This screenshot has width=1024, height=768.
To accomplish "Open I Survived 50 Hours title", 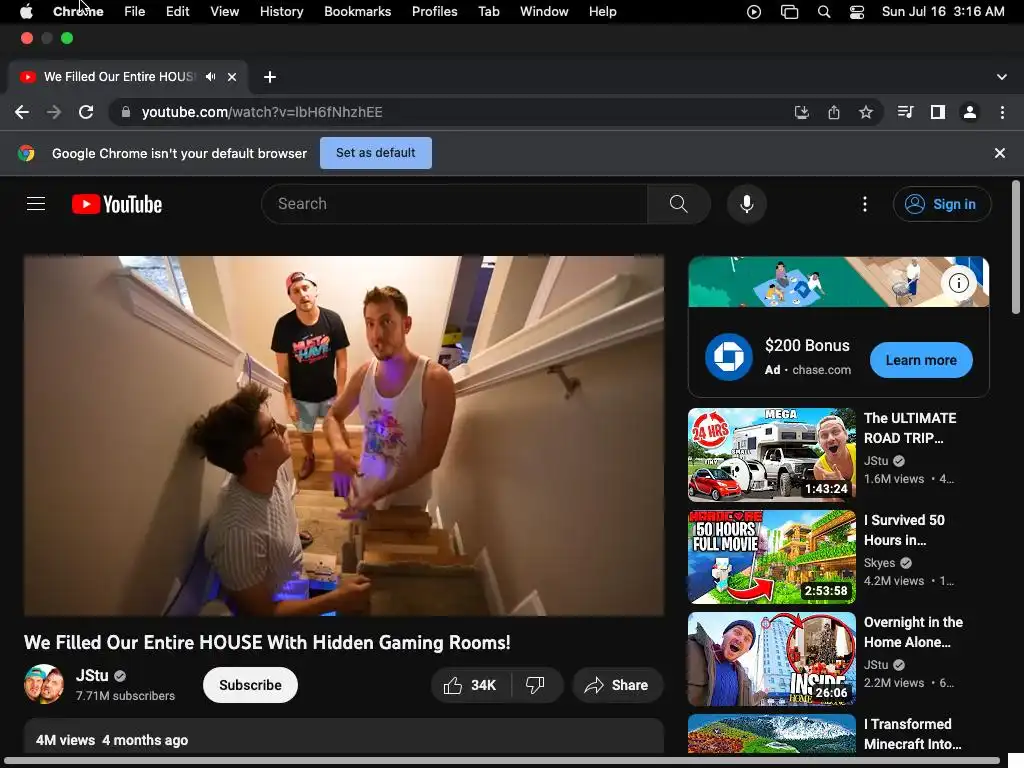I will coord(904,530).
